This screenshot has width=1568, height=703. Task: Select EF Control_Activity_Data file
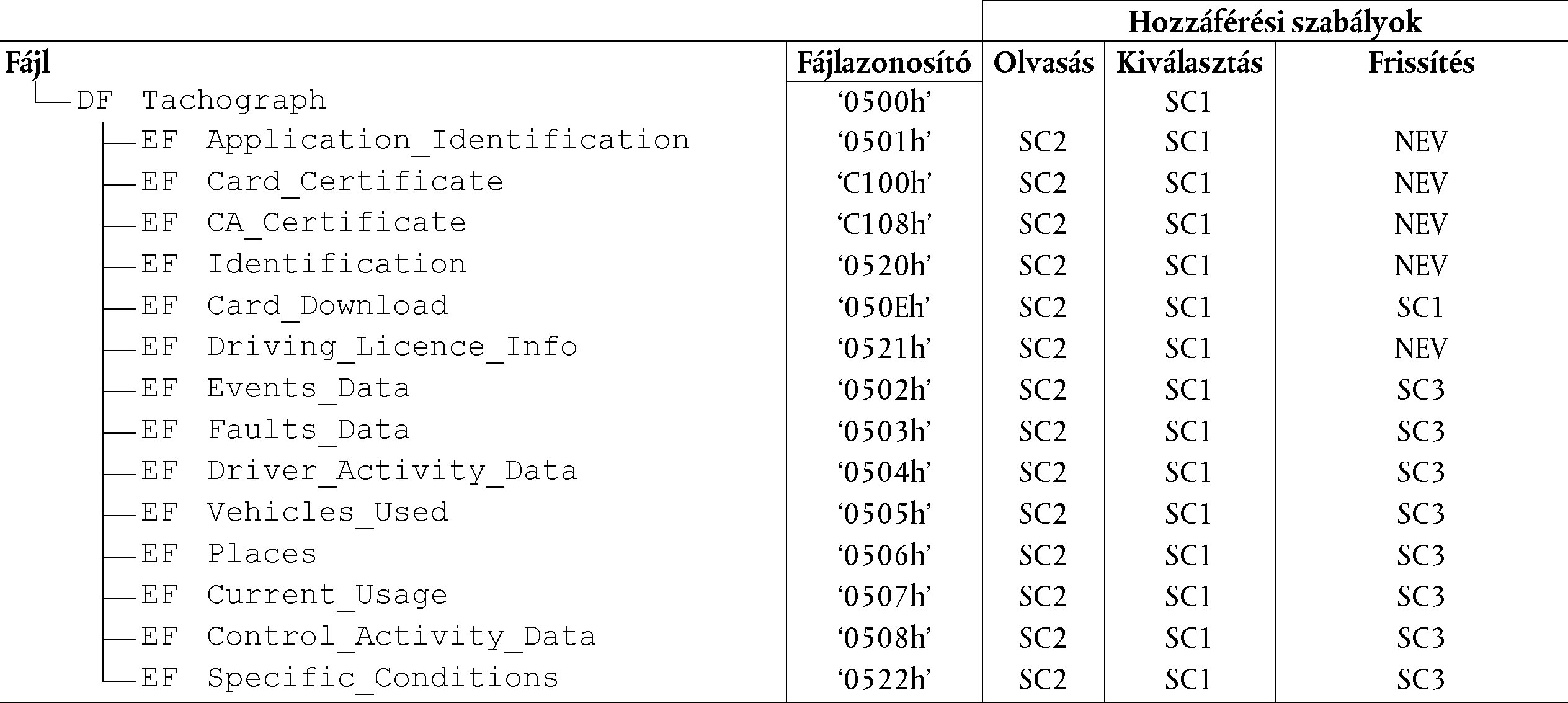click(368, 637)
